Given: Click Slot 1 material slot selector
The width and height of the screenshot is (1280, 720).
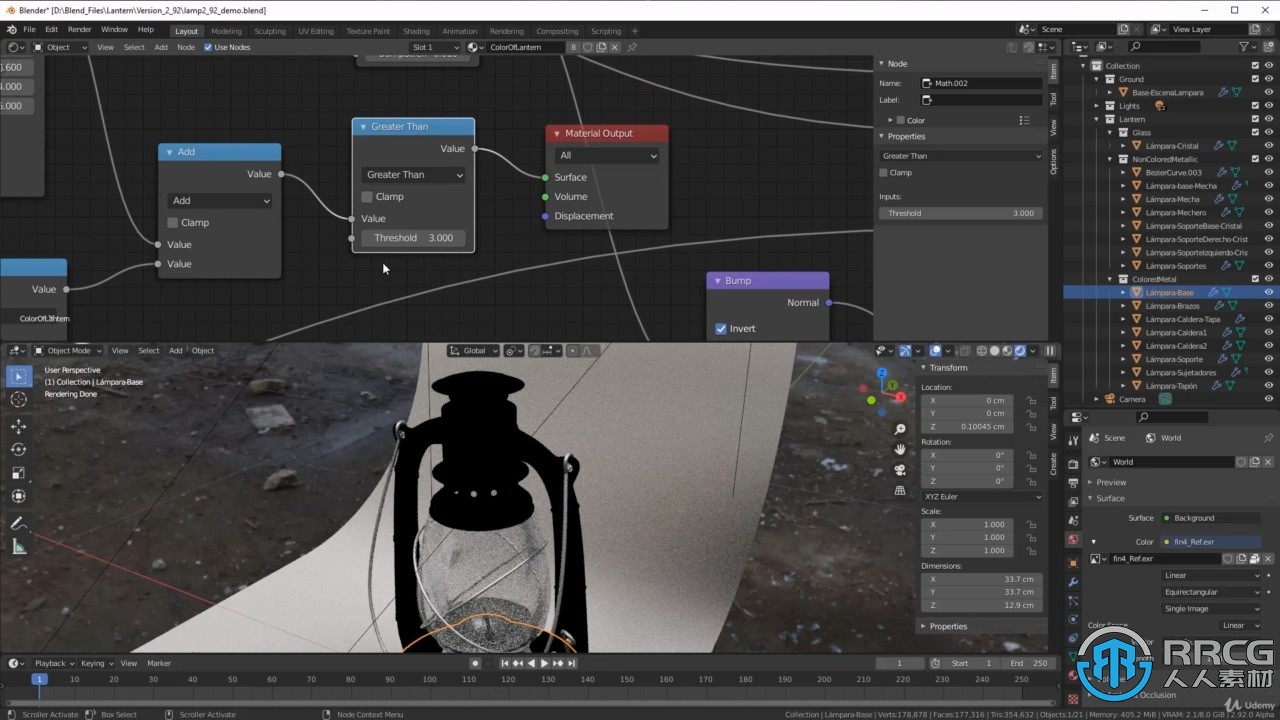Looking at the screenshot, I should point(435,47).
